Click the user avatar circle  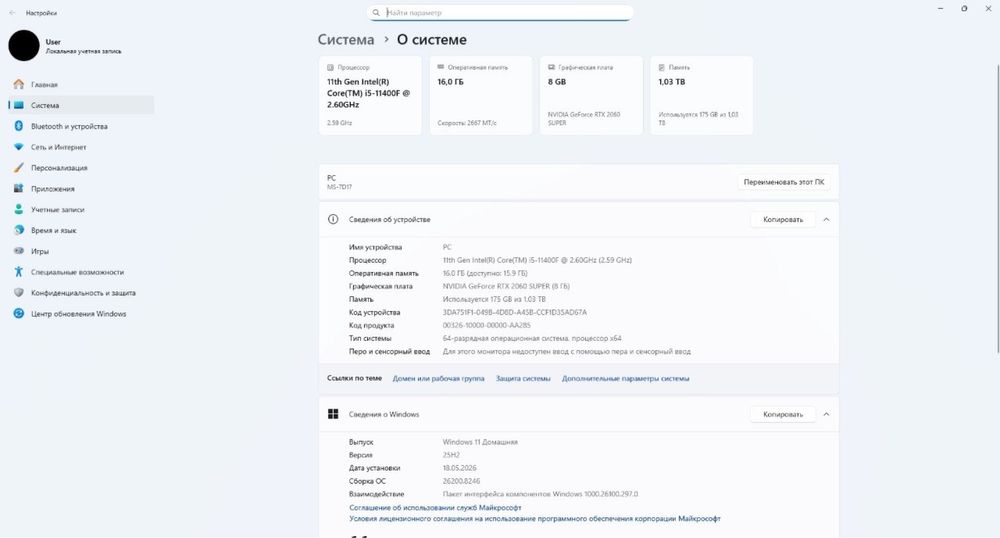(24, 46)
